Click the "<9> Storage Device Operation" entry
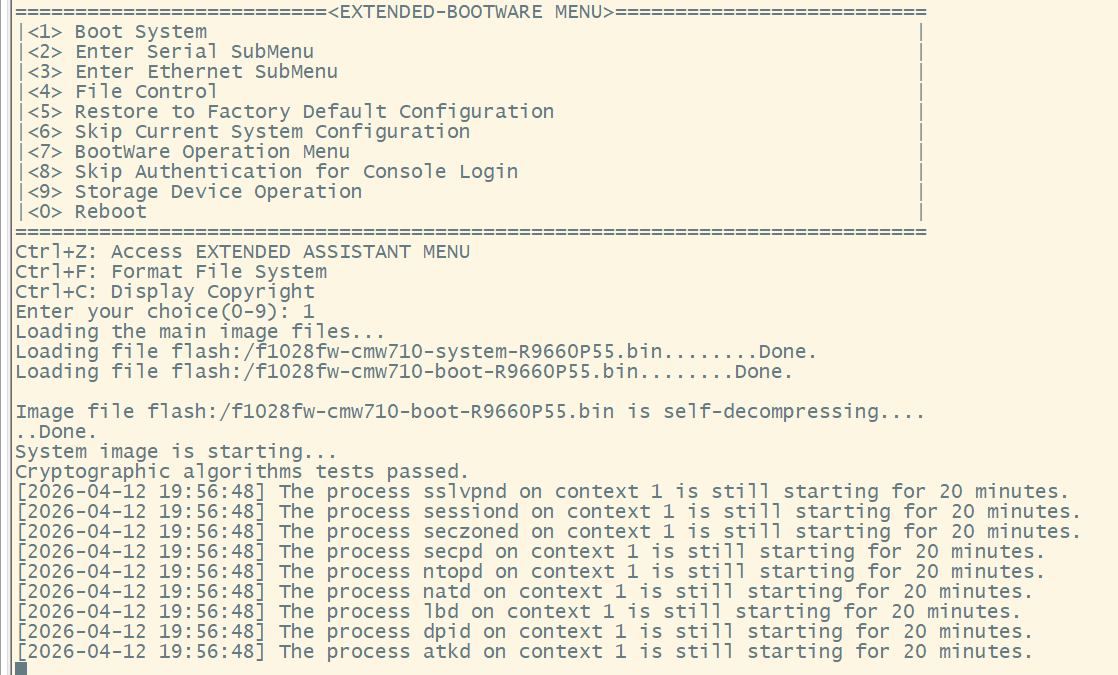This screenshot has height=675, width=1118. [x=194, y=192]
